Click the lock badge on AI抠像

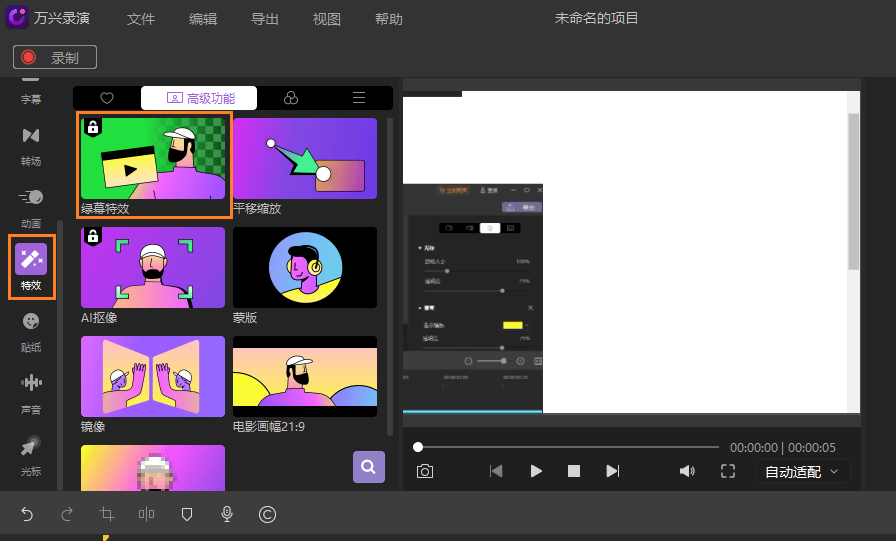[x=93, y=235]
